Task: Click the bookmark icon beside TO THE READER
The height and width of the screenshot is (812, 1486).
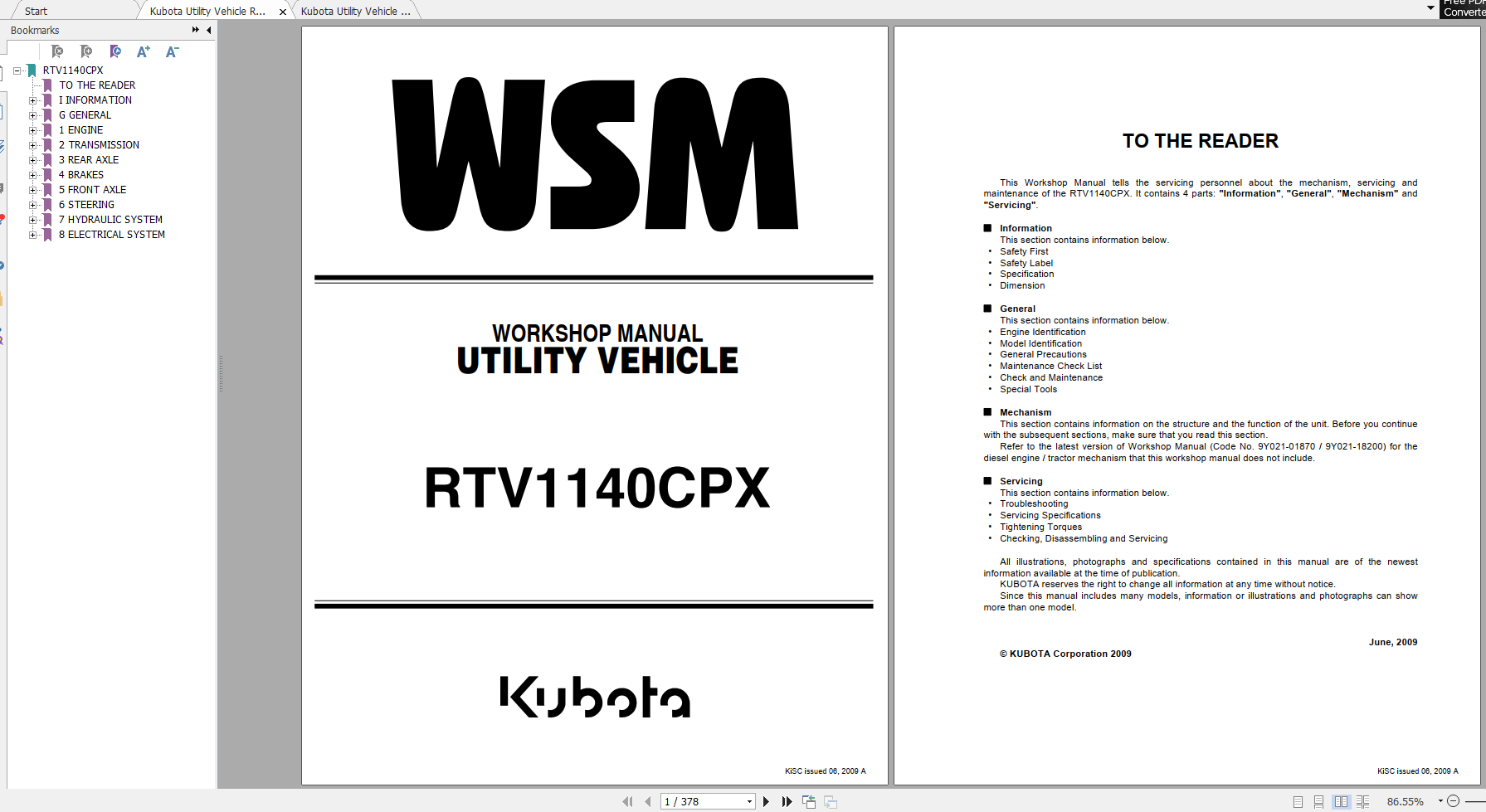Action: [x=47, y=85]
